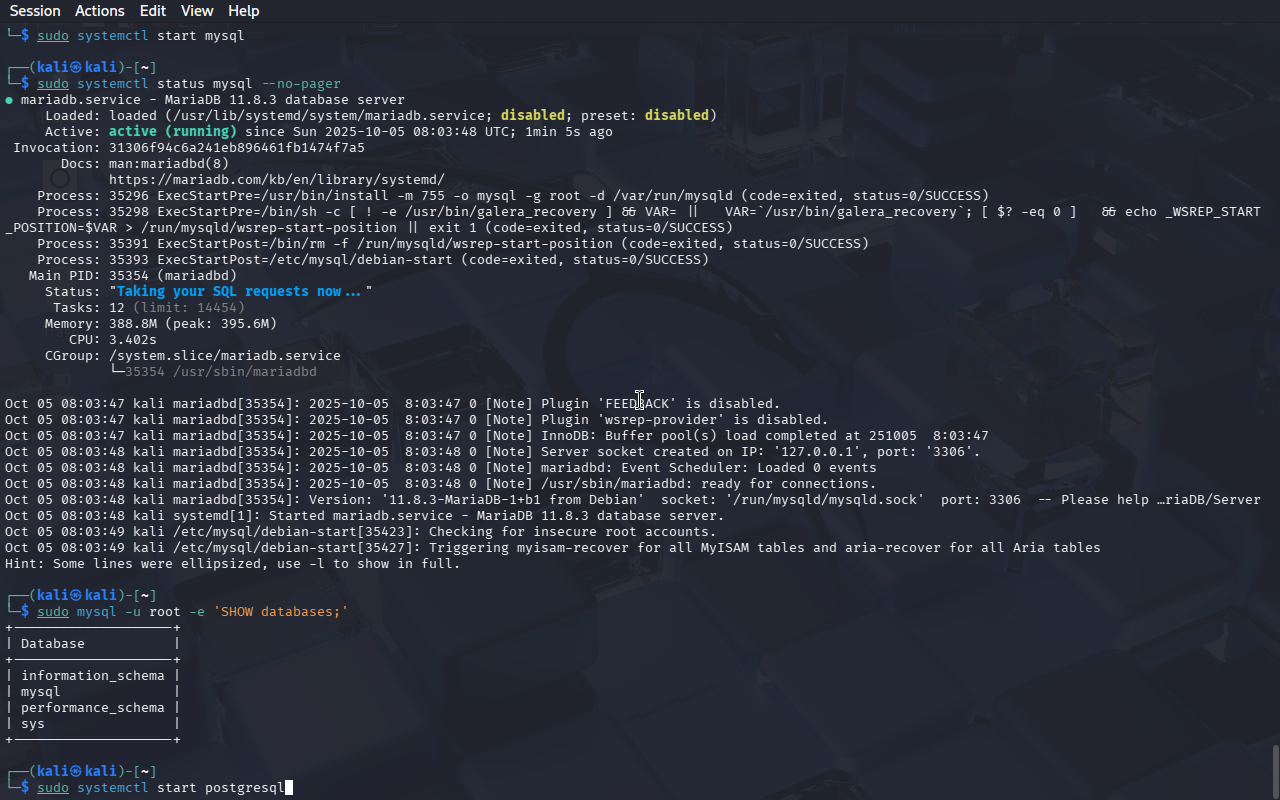Click the green "active (running)" status text
1280x800 pixels.
[172, 132]
